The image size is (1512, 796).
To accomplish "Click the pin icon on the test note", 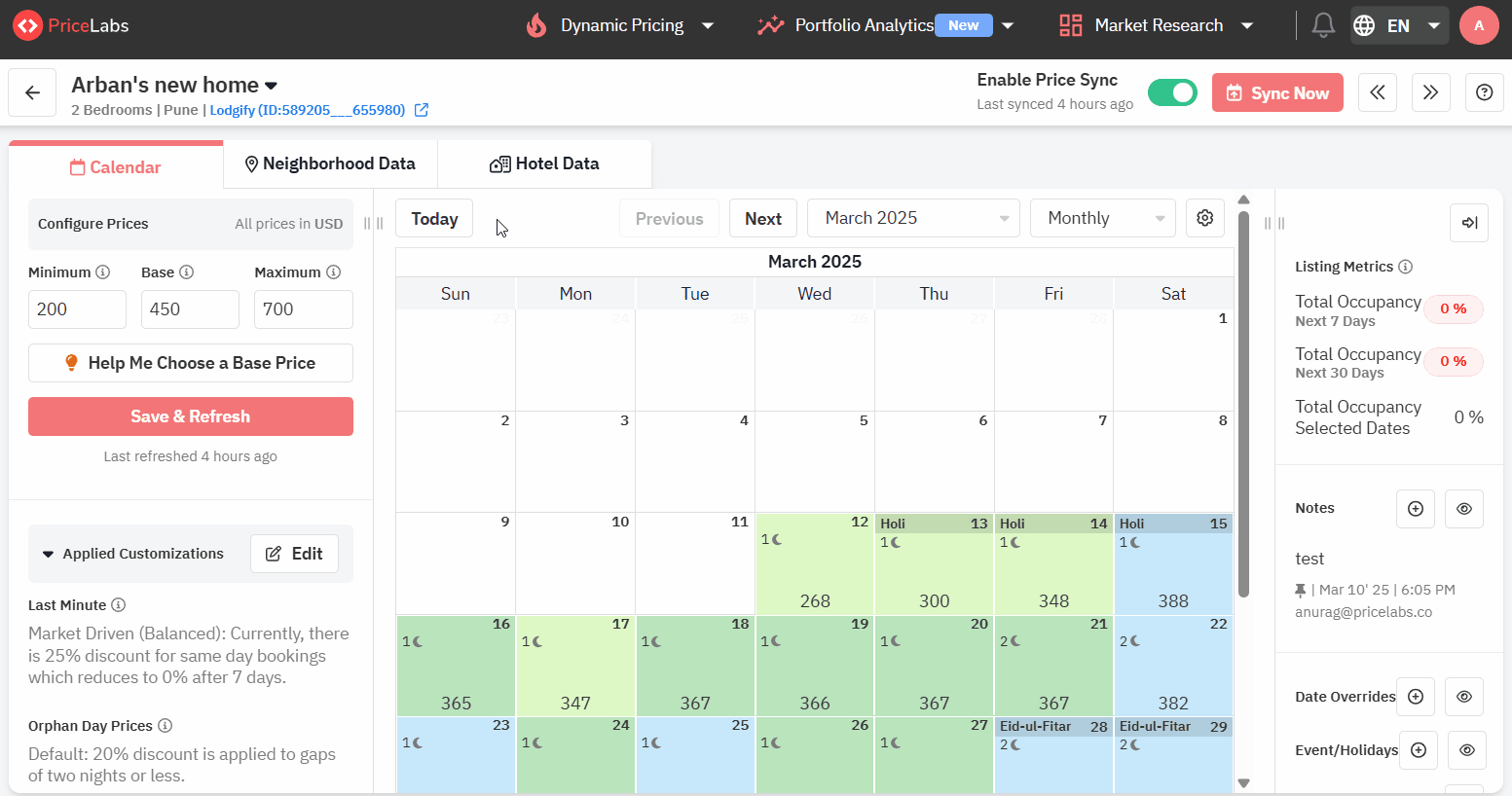I will 1300,590.
